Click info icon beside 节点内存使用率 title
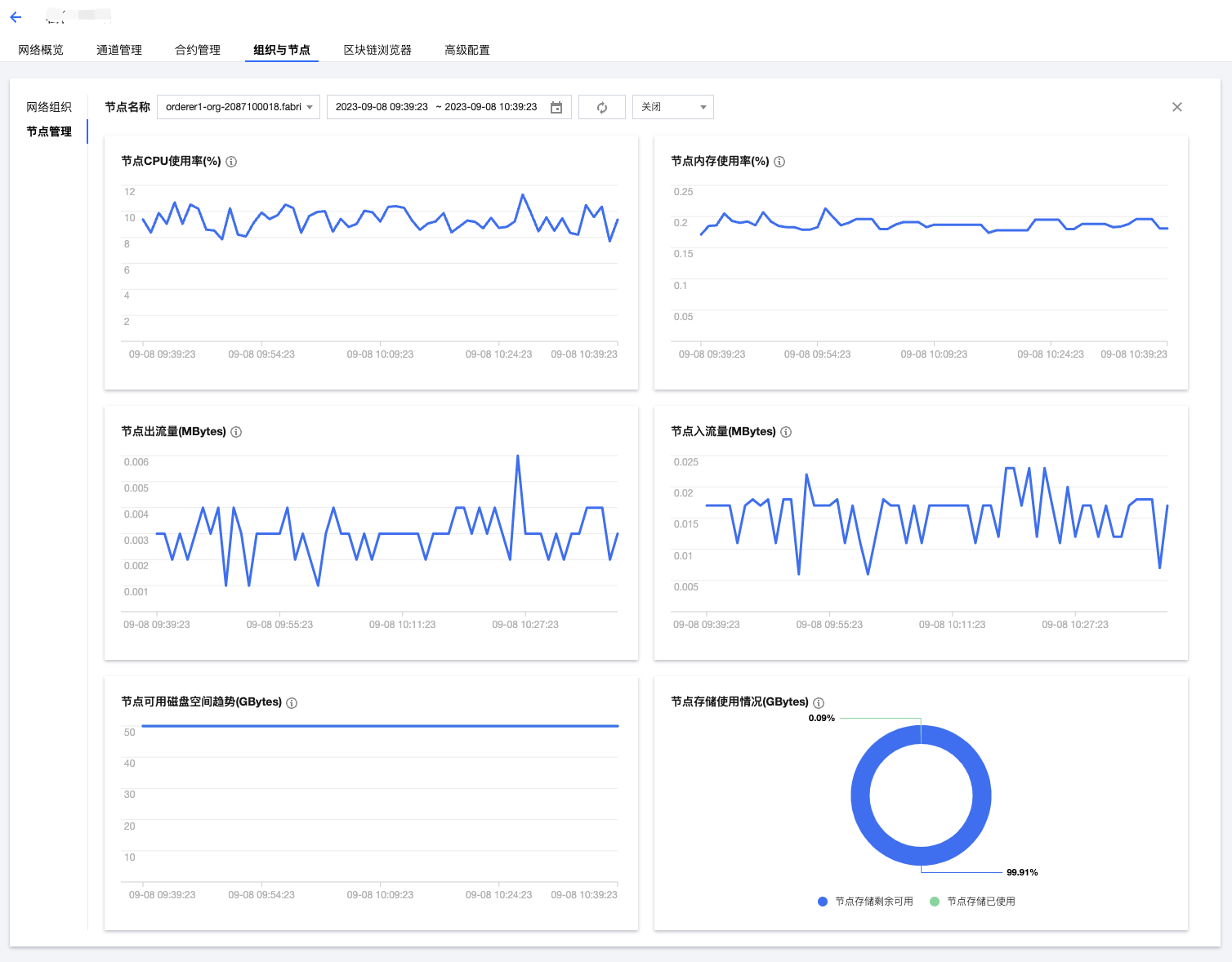Image resolution: width=1232 pixels, height=962 pixels. 779,162
